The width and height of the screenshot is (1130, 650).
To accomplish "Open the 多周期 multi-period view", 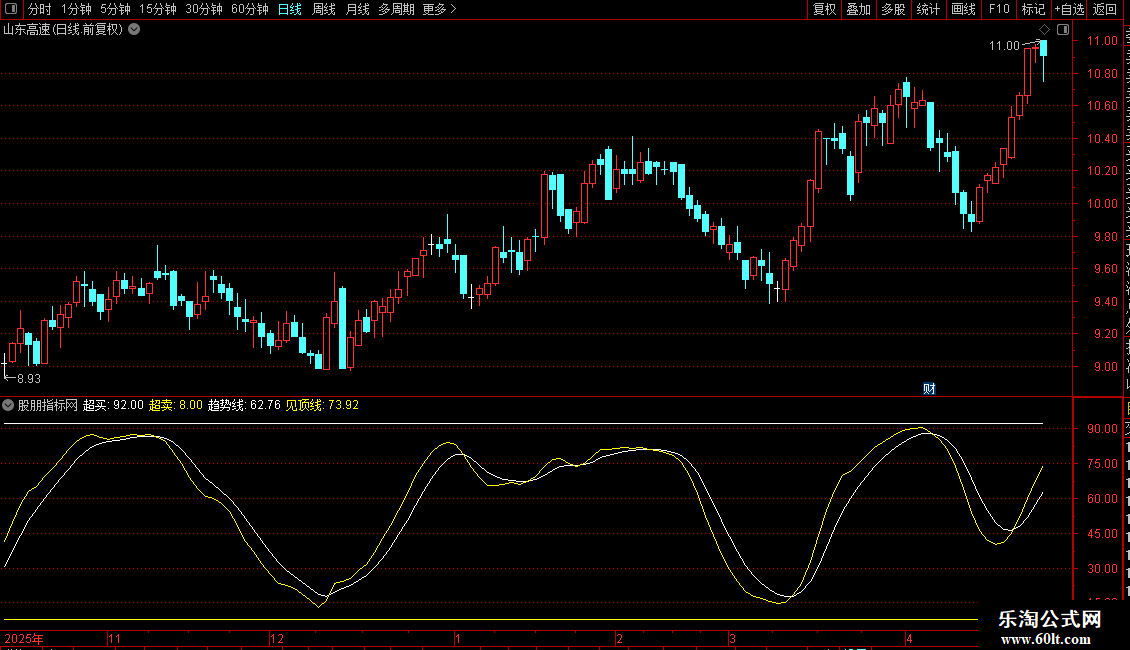I will click(x=396, y=9).
